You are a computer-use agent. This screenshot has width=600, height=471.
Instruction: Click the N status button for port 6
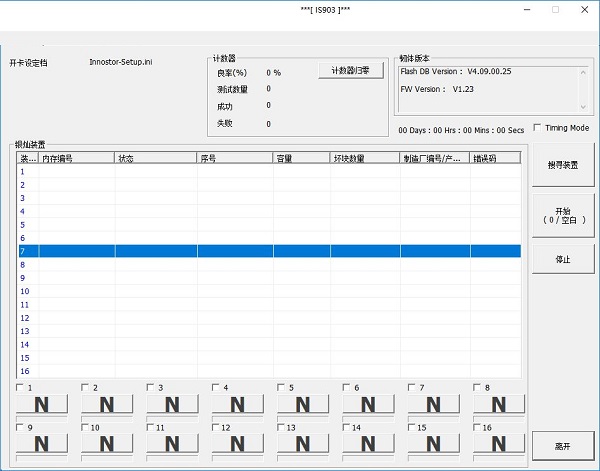(x=368, y=404)
